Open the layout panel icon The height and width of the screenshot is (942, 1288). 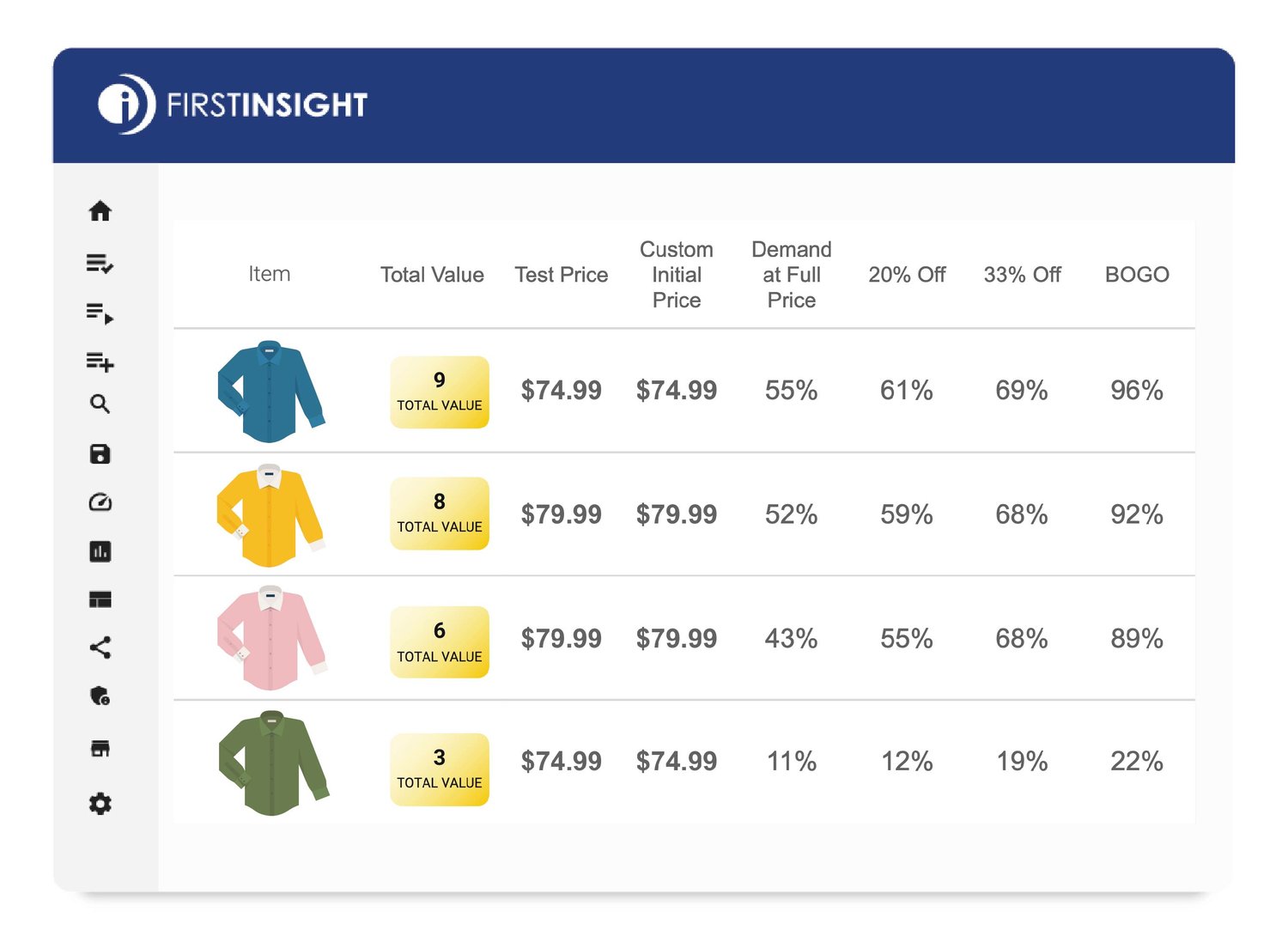[x=101, y=600]
